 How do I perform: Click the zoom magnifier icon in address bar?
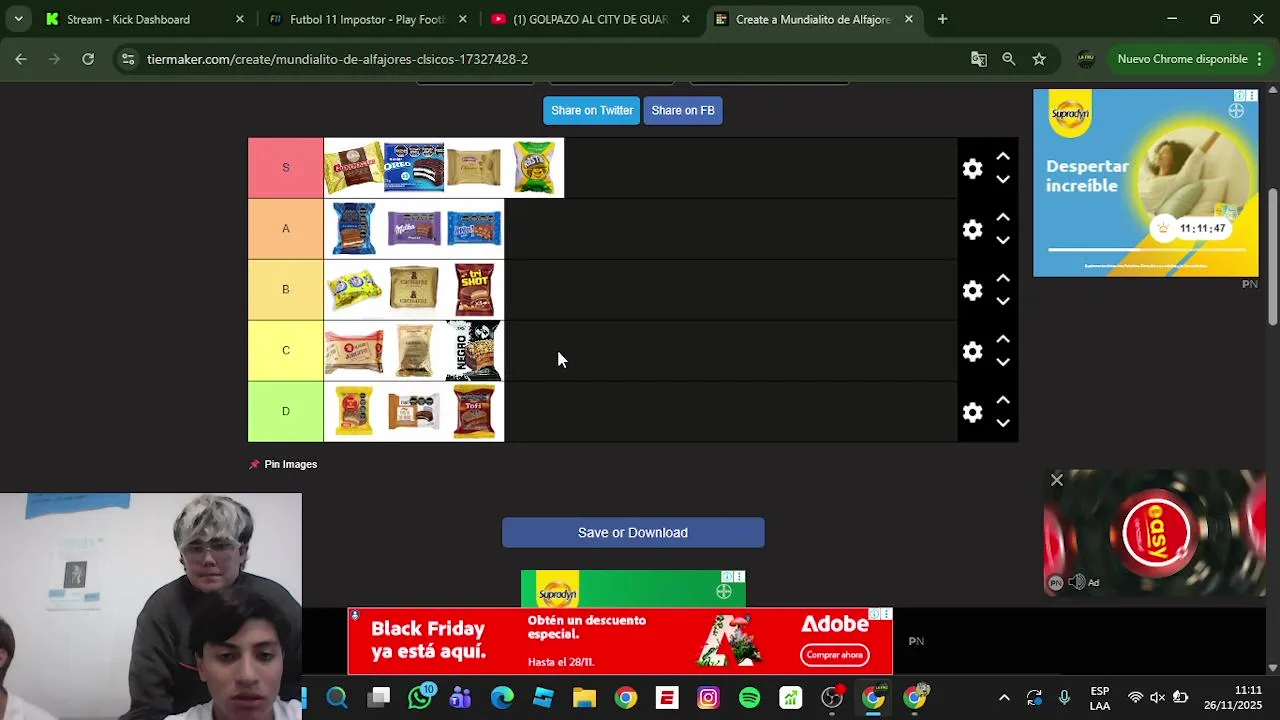(1009, 59)
